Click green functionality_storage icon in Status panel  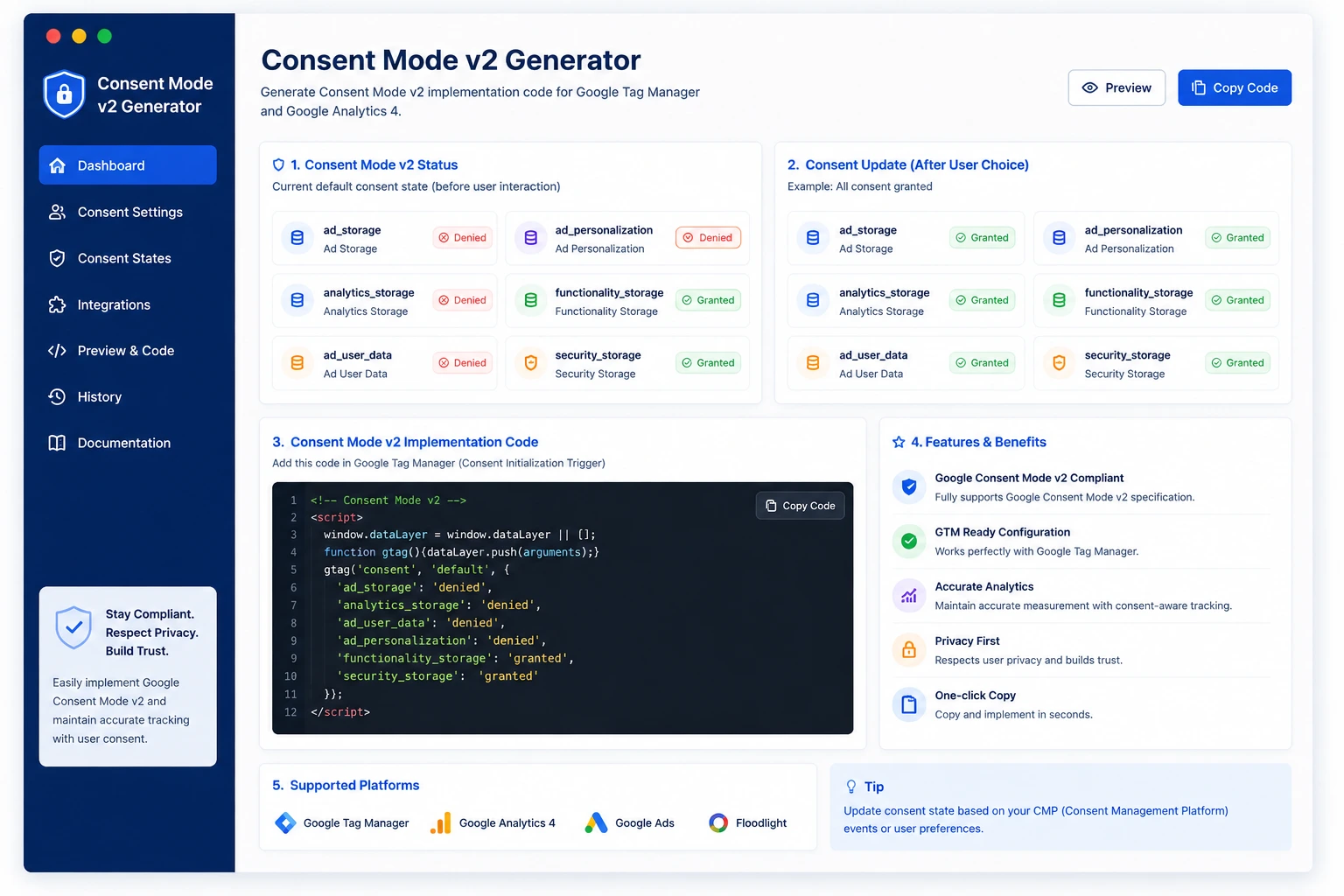tap(530, 300)
